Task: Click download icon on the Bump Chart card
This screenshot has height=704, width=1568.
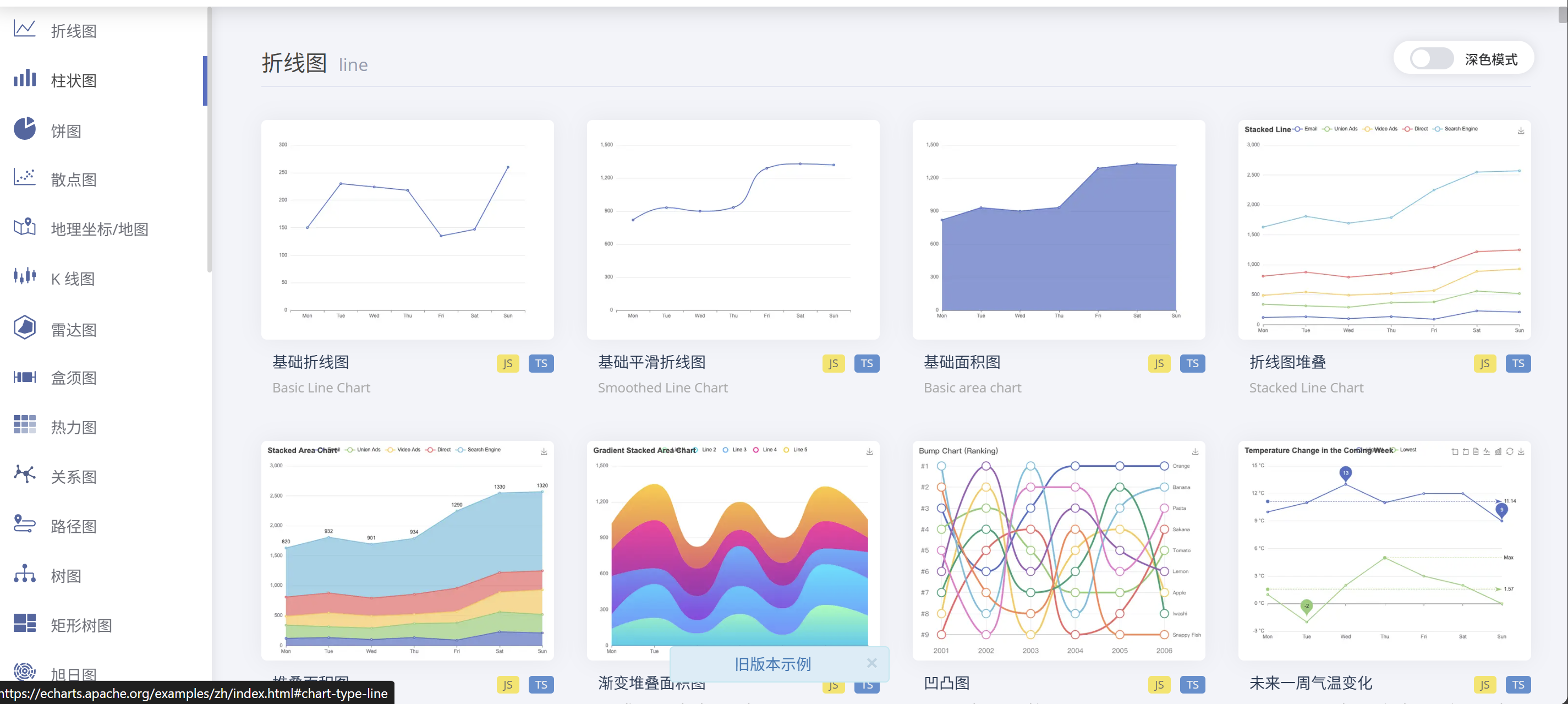Action: (1194, 452)
